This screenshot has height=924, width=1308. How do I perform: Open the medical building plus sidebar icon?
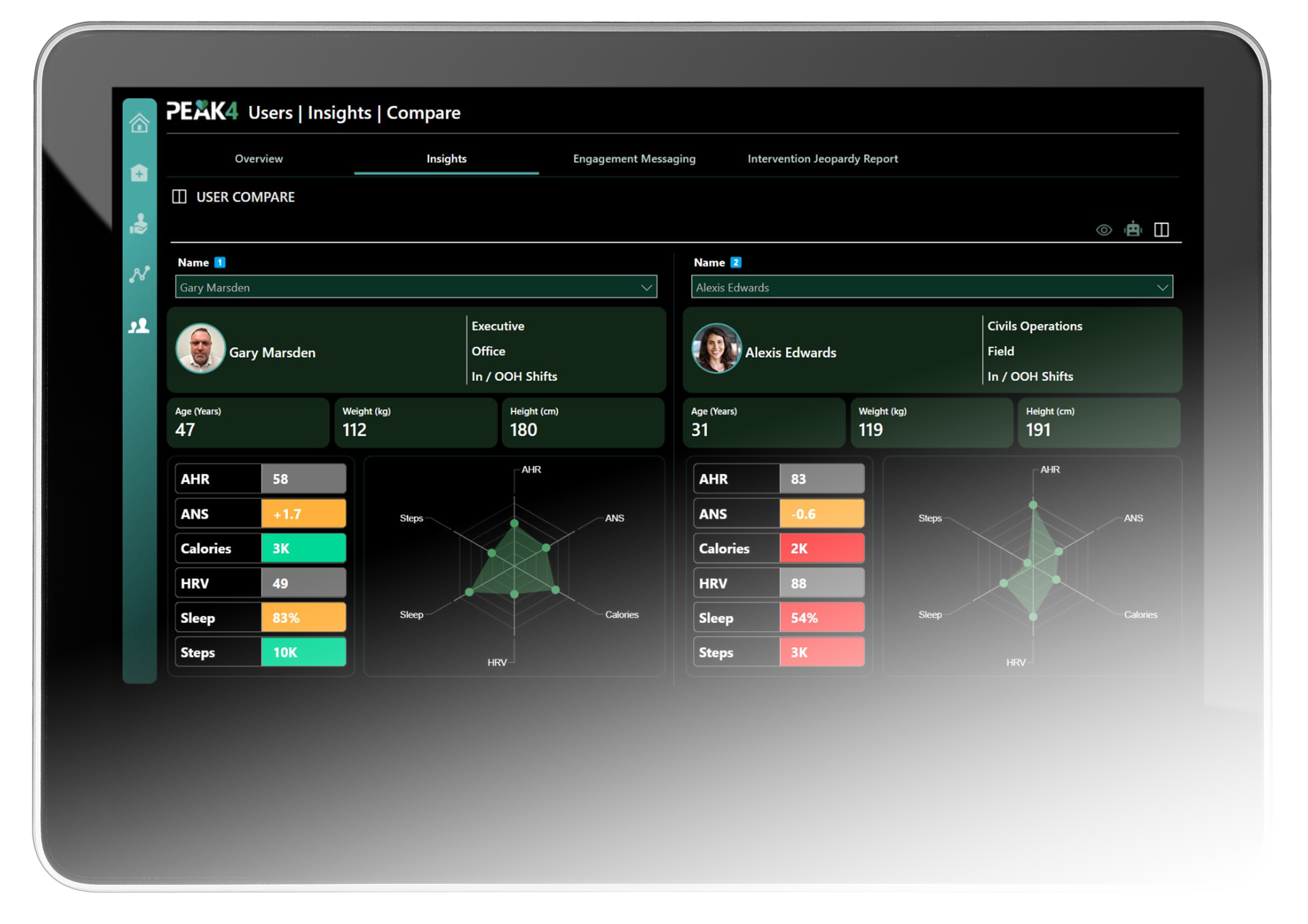(x=139, y=173)
